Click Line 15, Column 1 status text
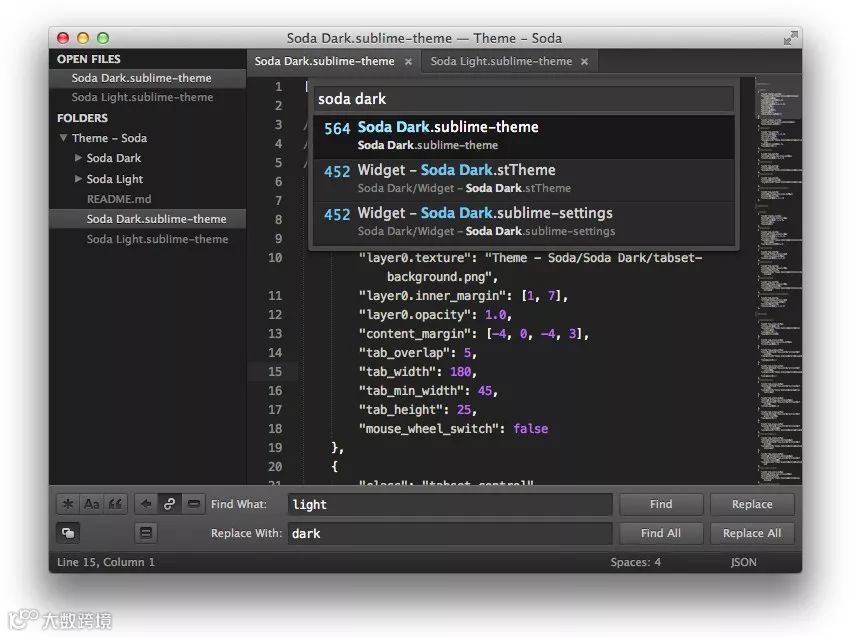Screen dimensions: 850x637 [x=106, y=562]
